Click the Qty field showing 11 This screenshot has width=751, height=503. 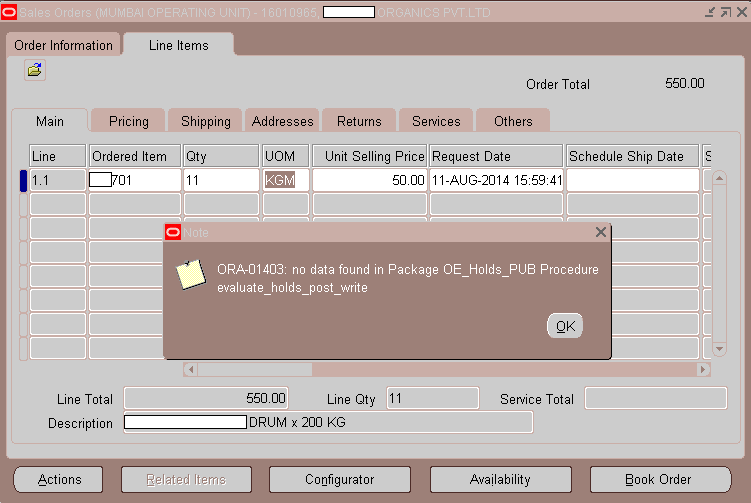(x=221, y=180)
